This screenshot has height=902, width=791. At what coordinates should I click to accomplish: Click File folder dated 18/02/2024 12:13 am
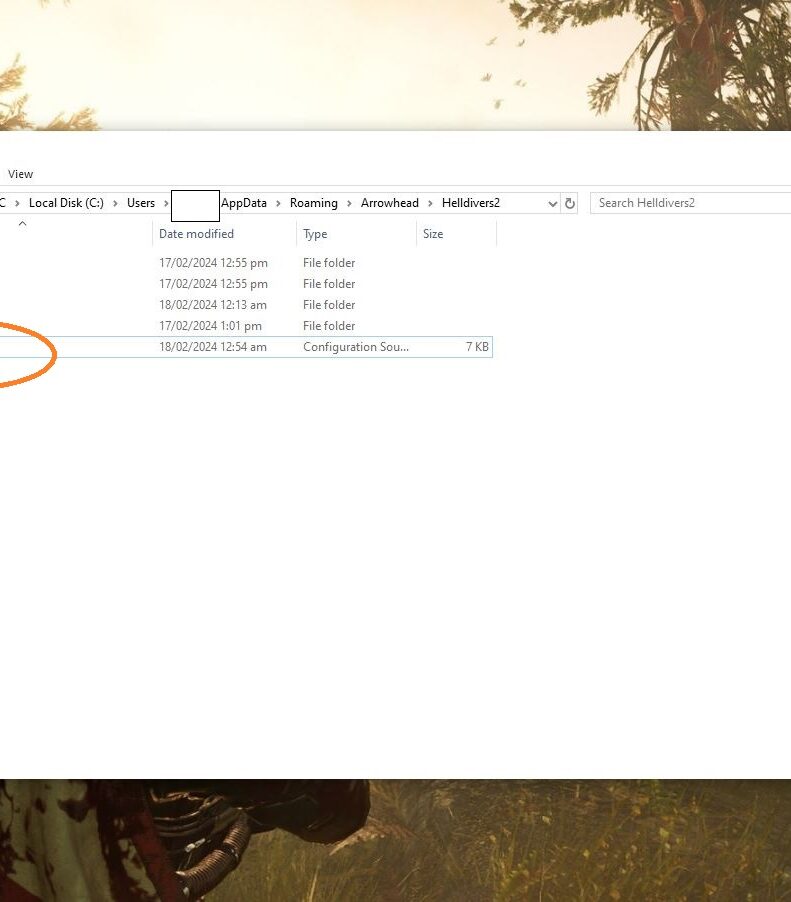[329, 305]
